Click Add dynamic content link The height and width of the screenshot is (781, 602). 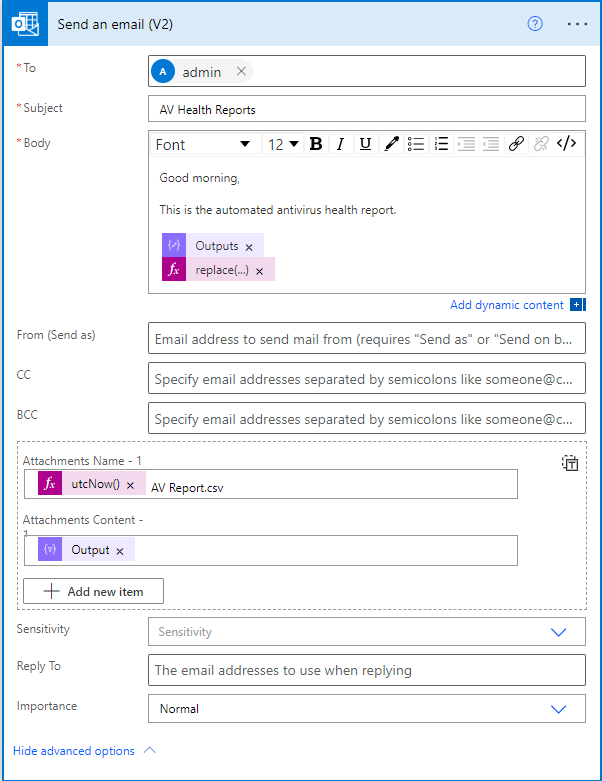507,305
